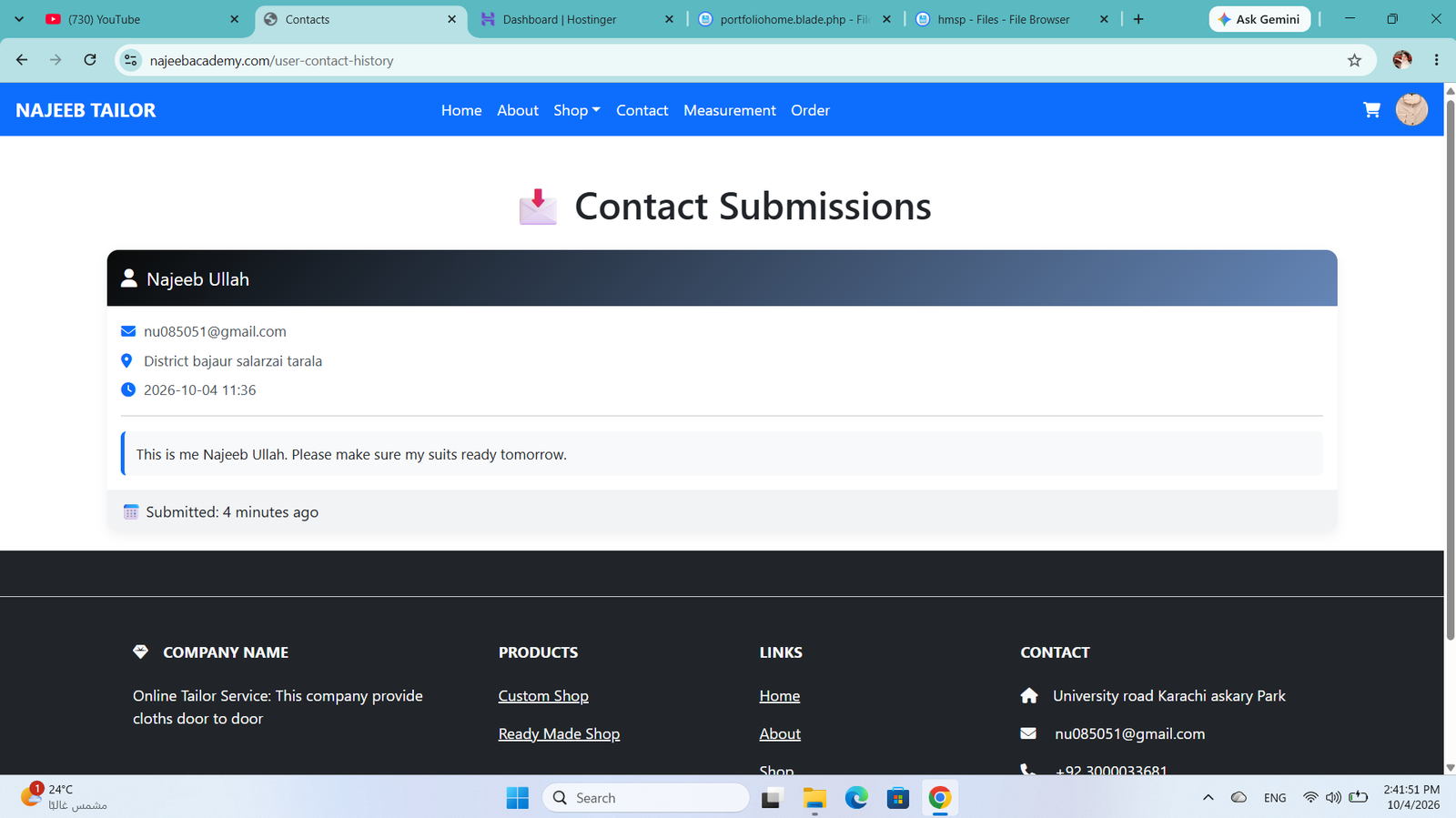Image resolution: width=1456 pixels, height=818 pixels.
Task: Open the shopping cart icon
Action: 1371,110
